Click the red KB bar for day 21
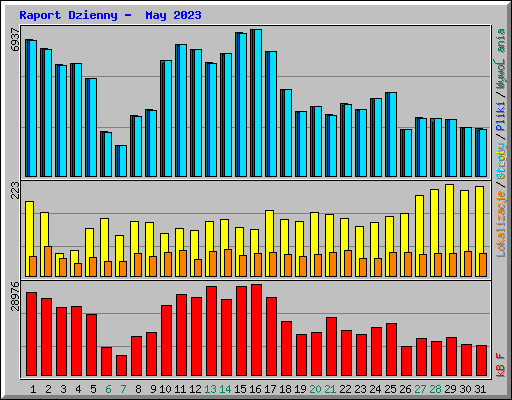The width and height of the screenshot is (512, 400). 331,347
